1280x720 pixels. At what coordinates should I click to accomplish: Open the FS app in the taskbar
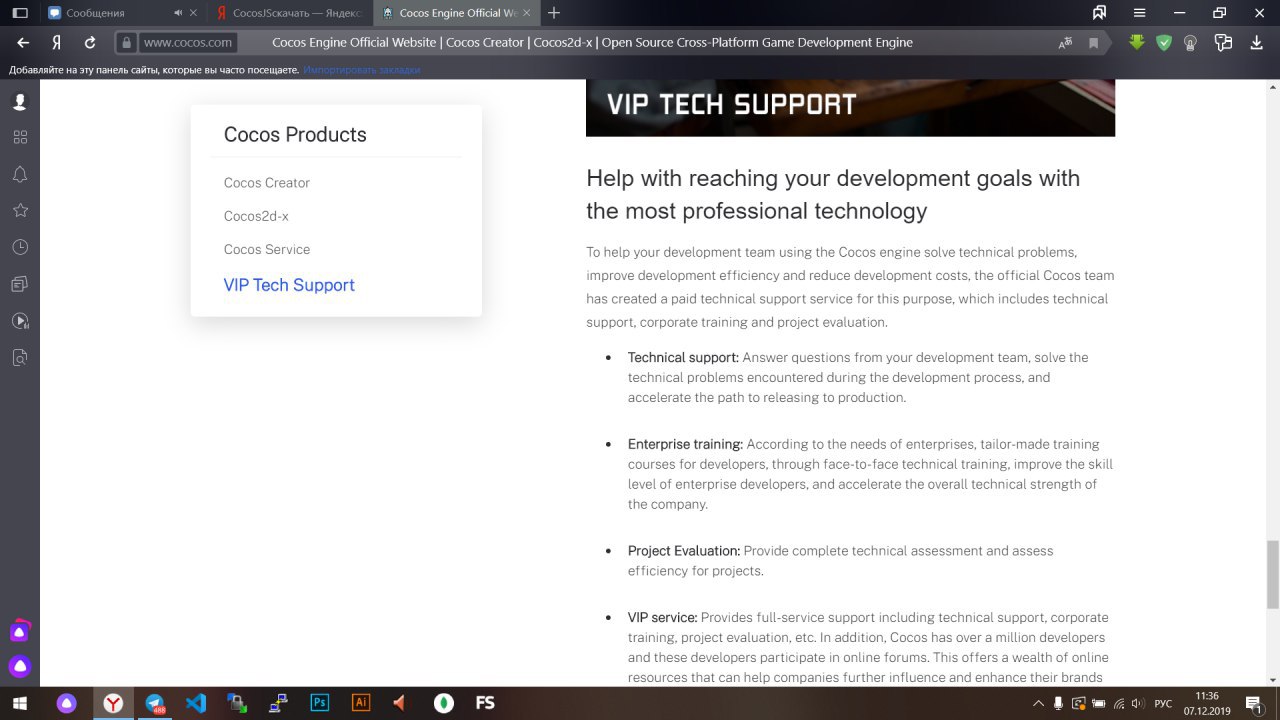(485, 703)
